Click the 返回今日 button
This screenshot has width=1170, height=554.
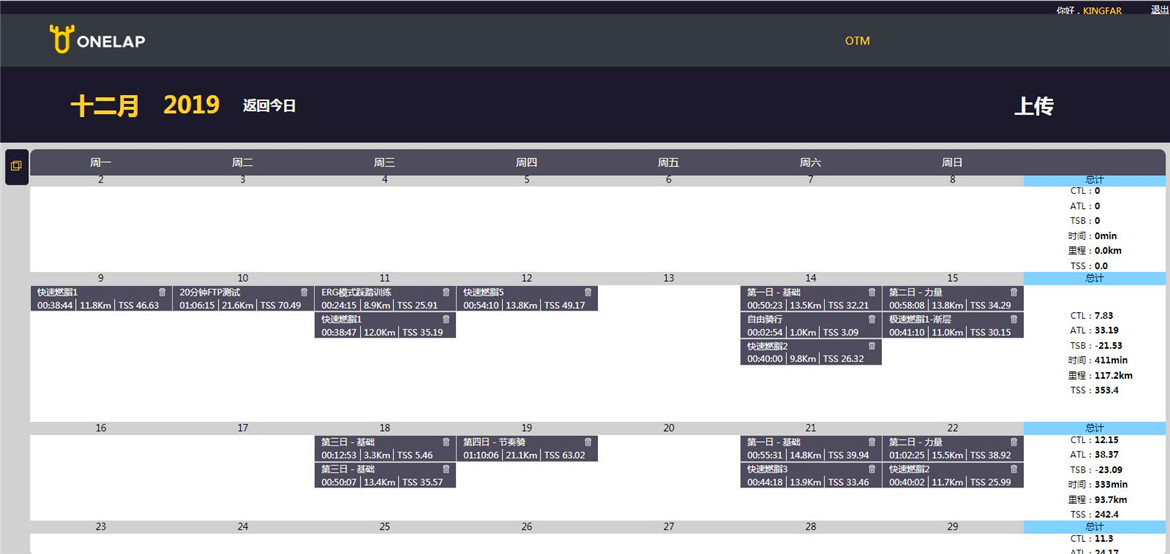click(269, 106)
